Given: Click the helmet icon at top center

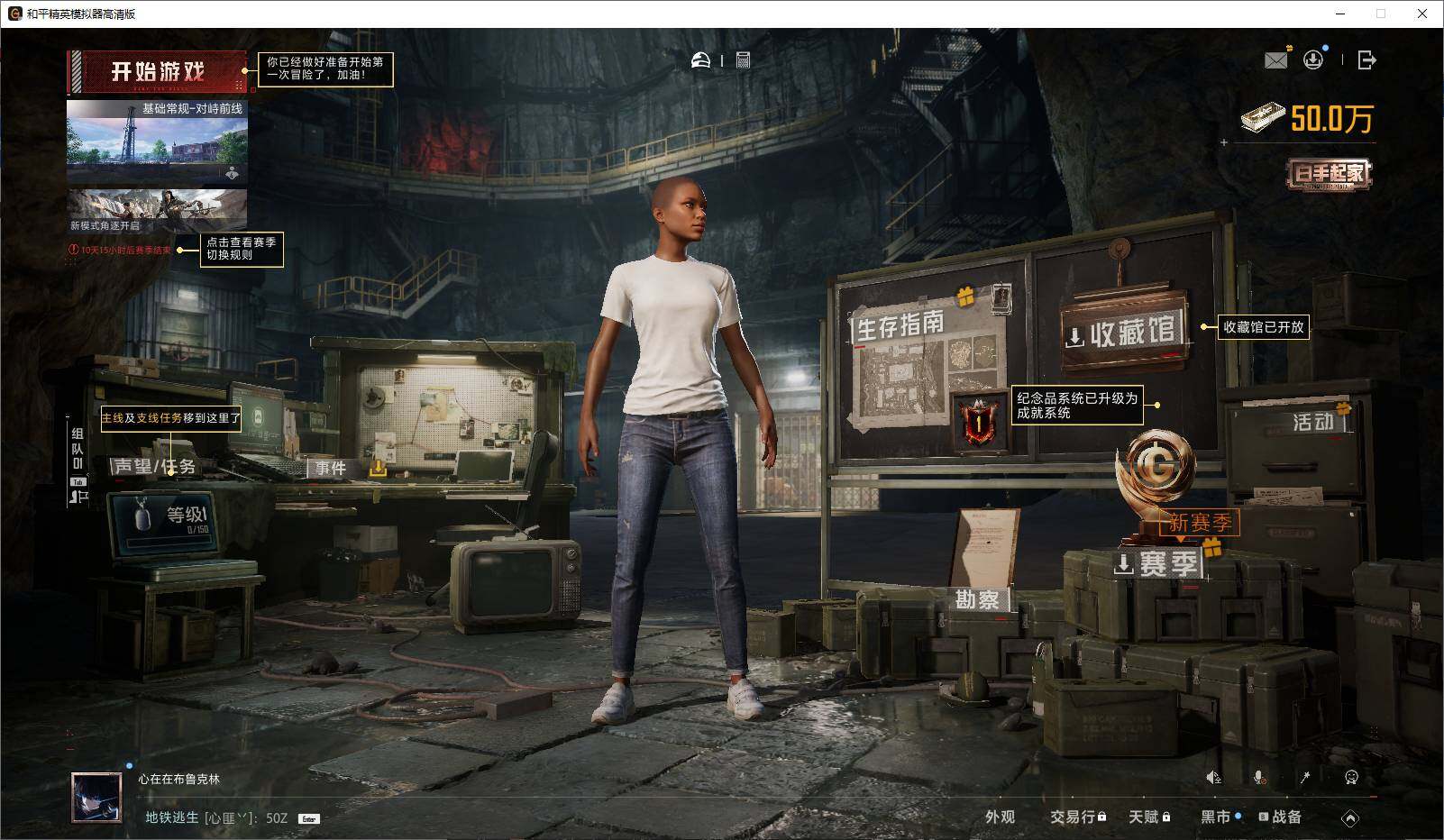Looking at the screenshot, I should (700, 60).
